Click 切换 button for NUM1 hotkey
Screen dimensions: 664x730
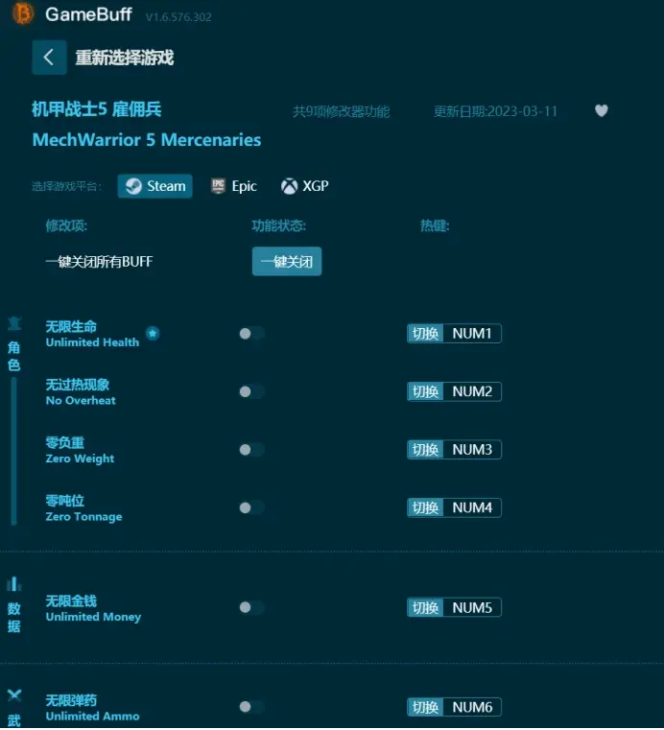[x=425, y=334]
